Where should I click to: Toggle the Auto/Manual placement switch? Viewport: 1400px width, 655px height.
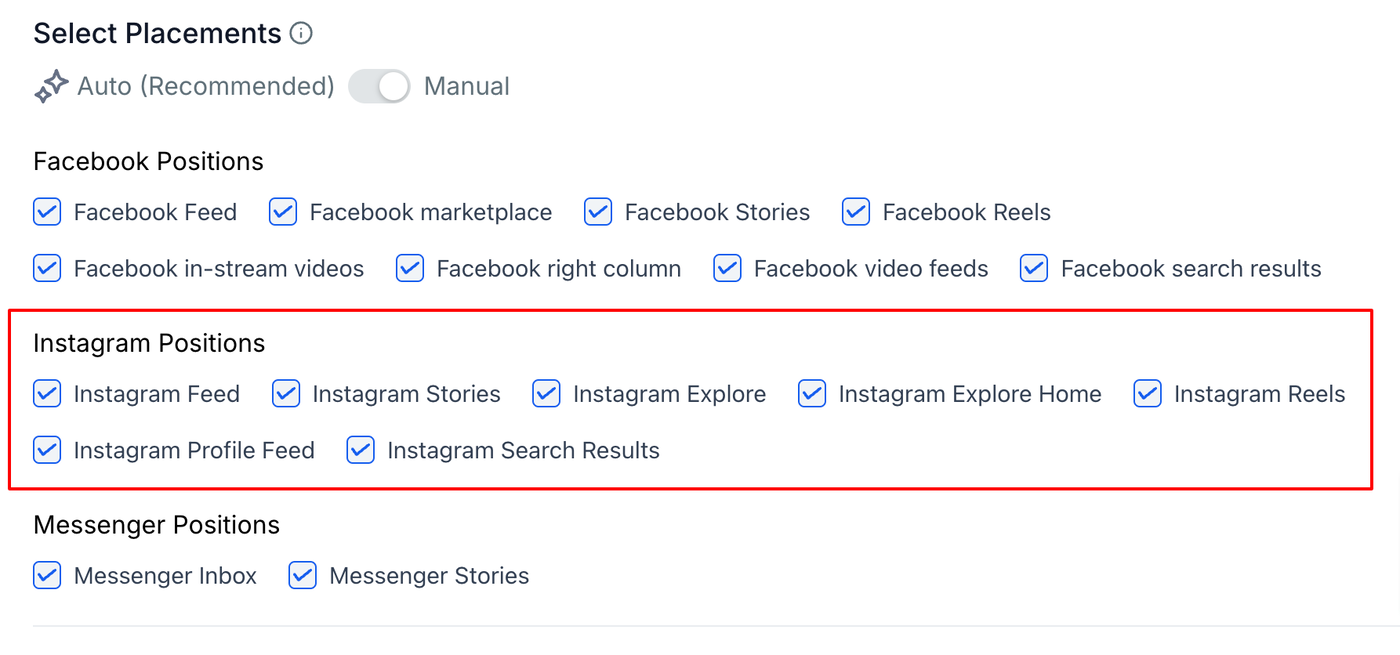(379, 87)
